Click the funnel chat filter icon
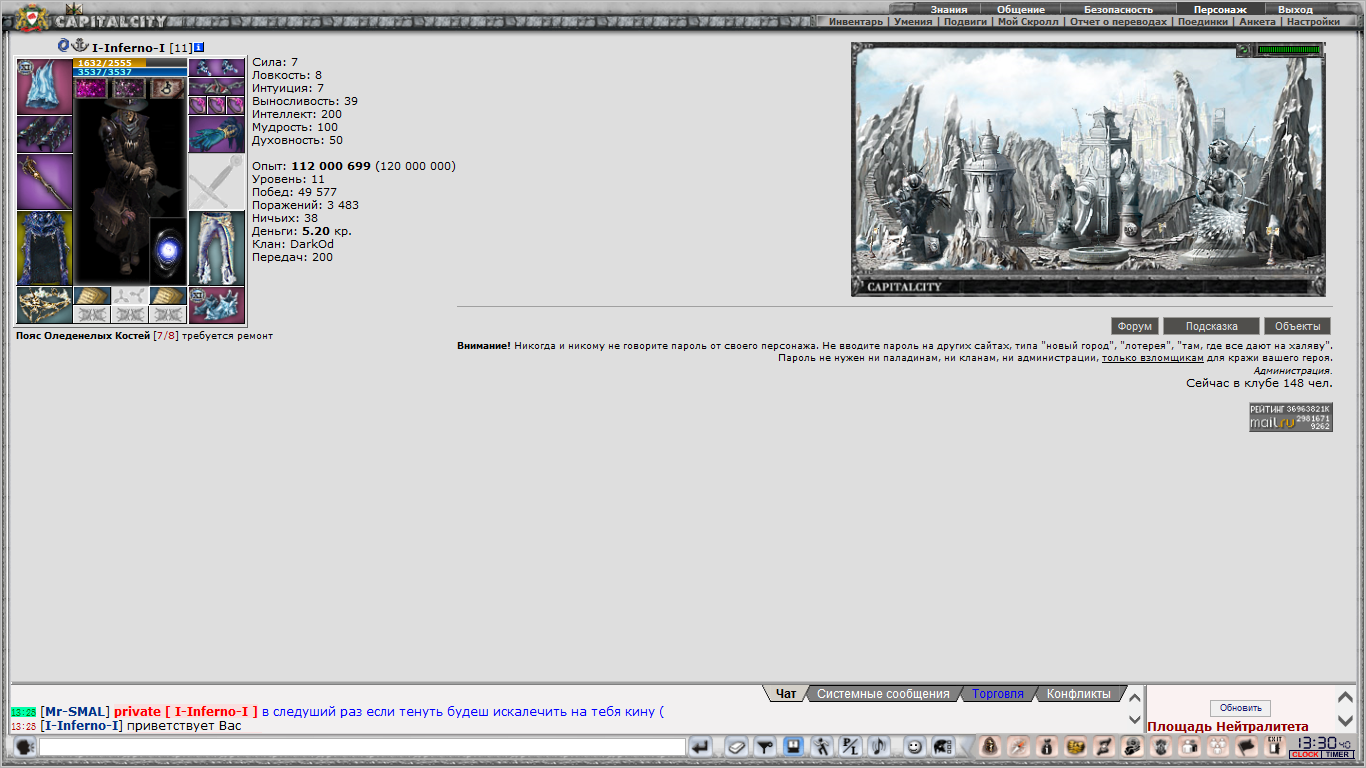 [764, 746]
